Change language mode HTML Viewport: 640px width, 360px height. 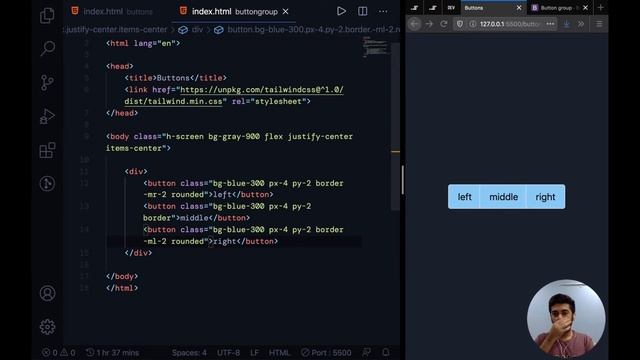pos(279,353)
